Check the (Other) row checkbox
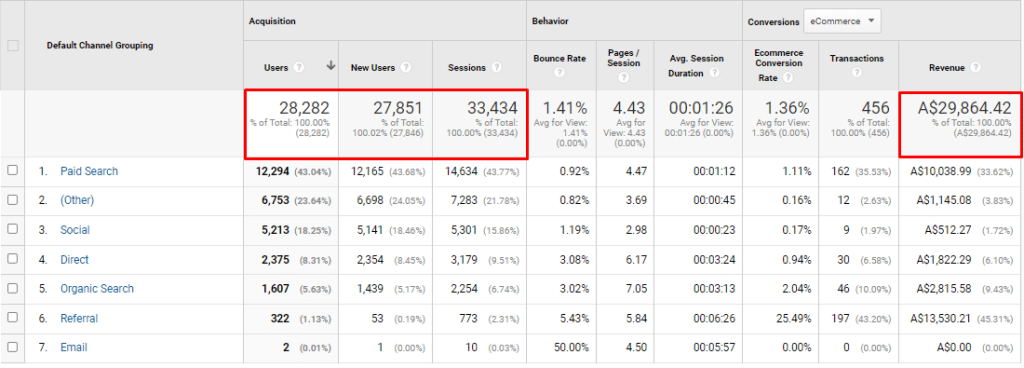The width and height of the screenshot is (1024, 368). [12, 200]
